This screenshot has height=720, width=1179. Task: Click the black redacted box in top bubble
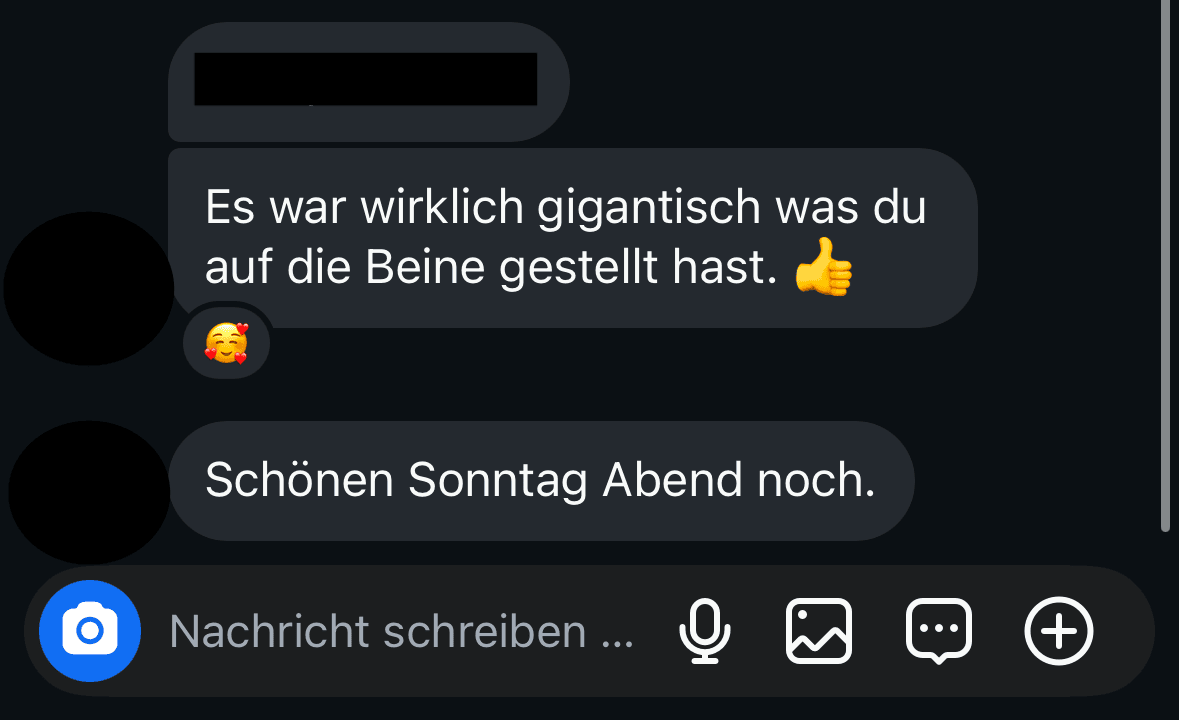(x=365, y=79)
